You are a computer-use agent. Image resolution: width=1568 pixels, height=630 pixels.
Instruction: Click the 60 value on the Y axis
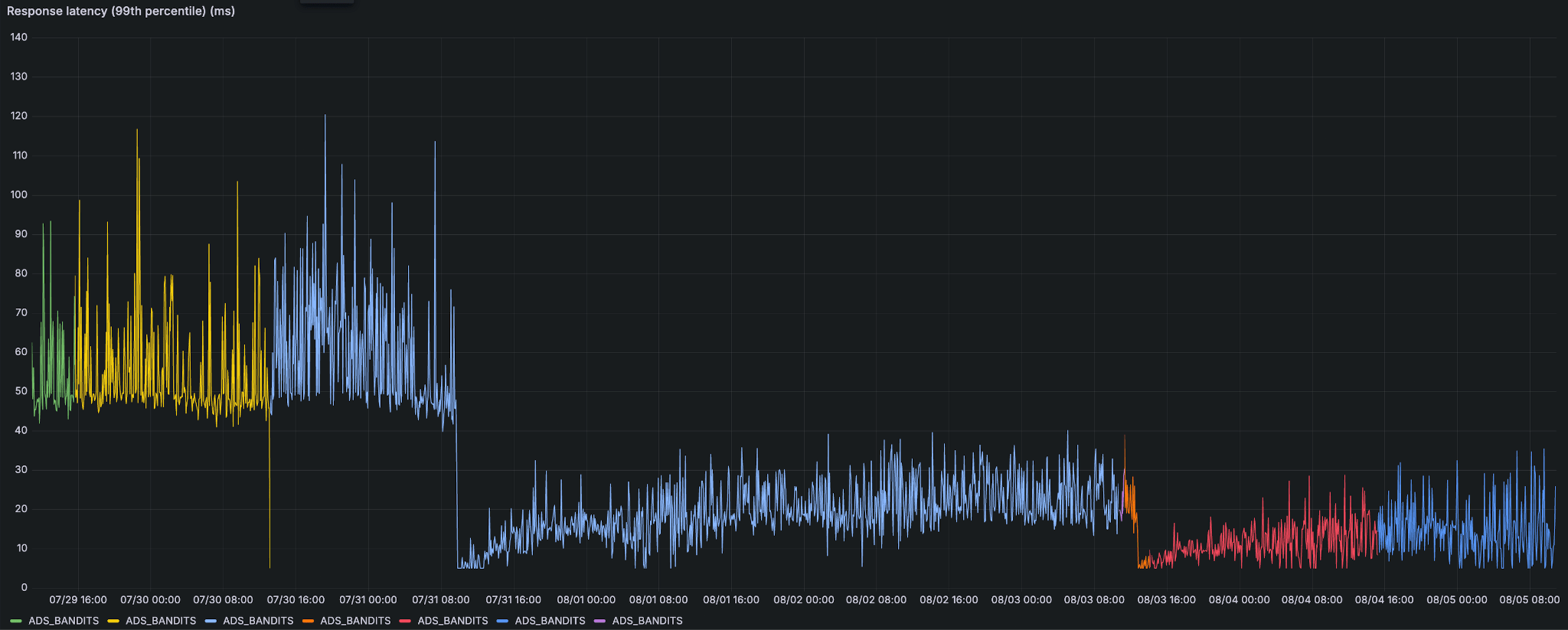coord(21,352)
